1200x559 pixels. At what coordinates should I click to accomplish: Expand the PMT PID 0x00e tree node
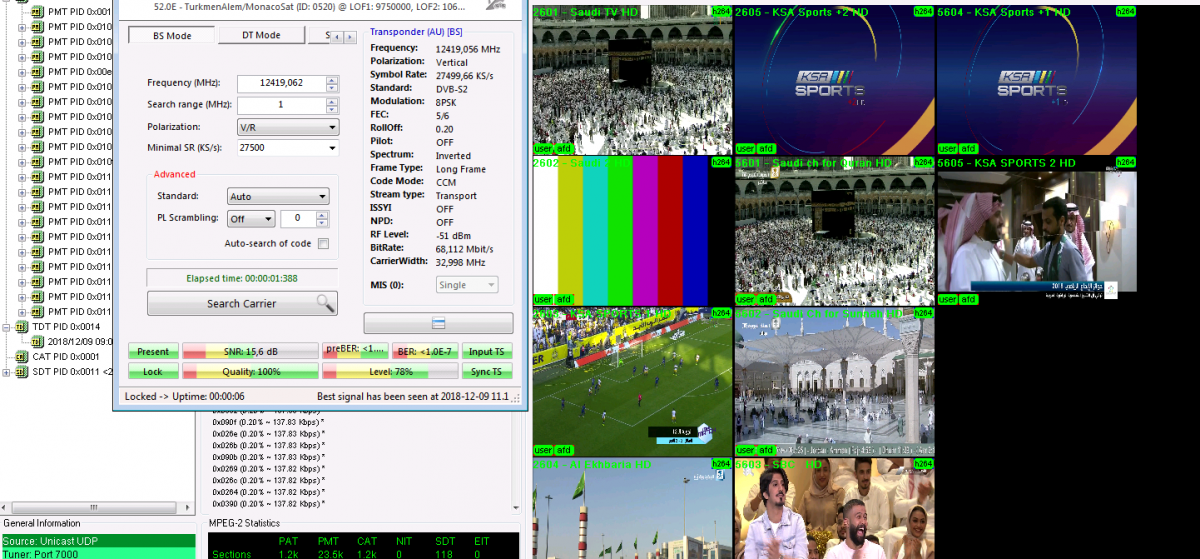22,72
